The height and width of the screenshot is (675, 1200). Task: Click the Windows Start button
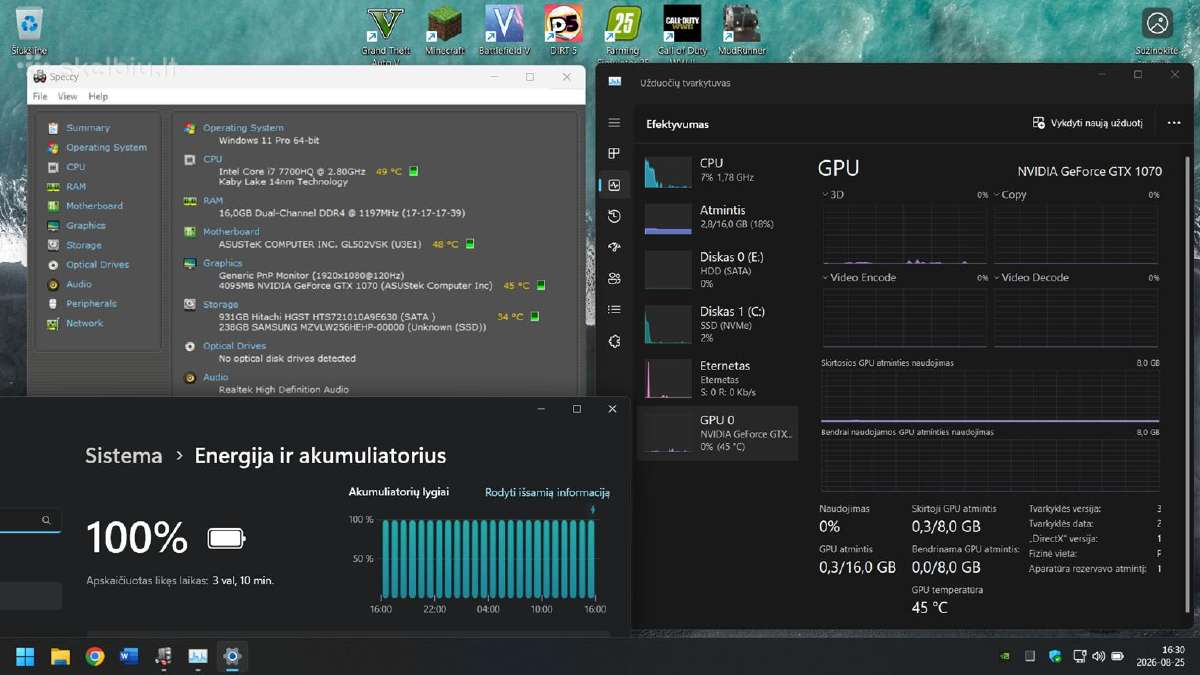tap(25, 657)
